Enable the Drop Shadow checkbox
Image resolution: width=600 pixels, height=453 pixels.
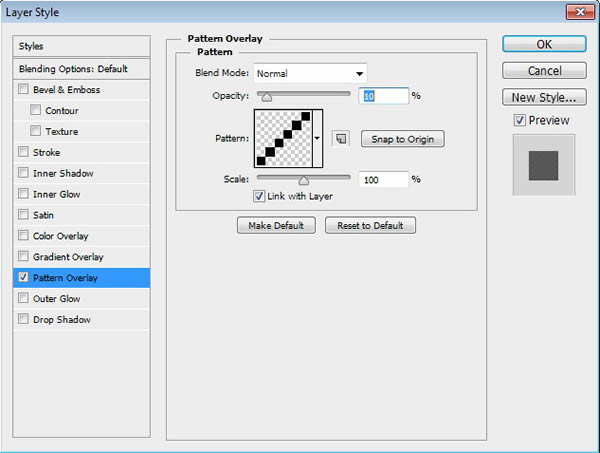[x=23, y=319]
